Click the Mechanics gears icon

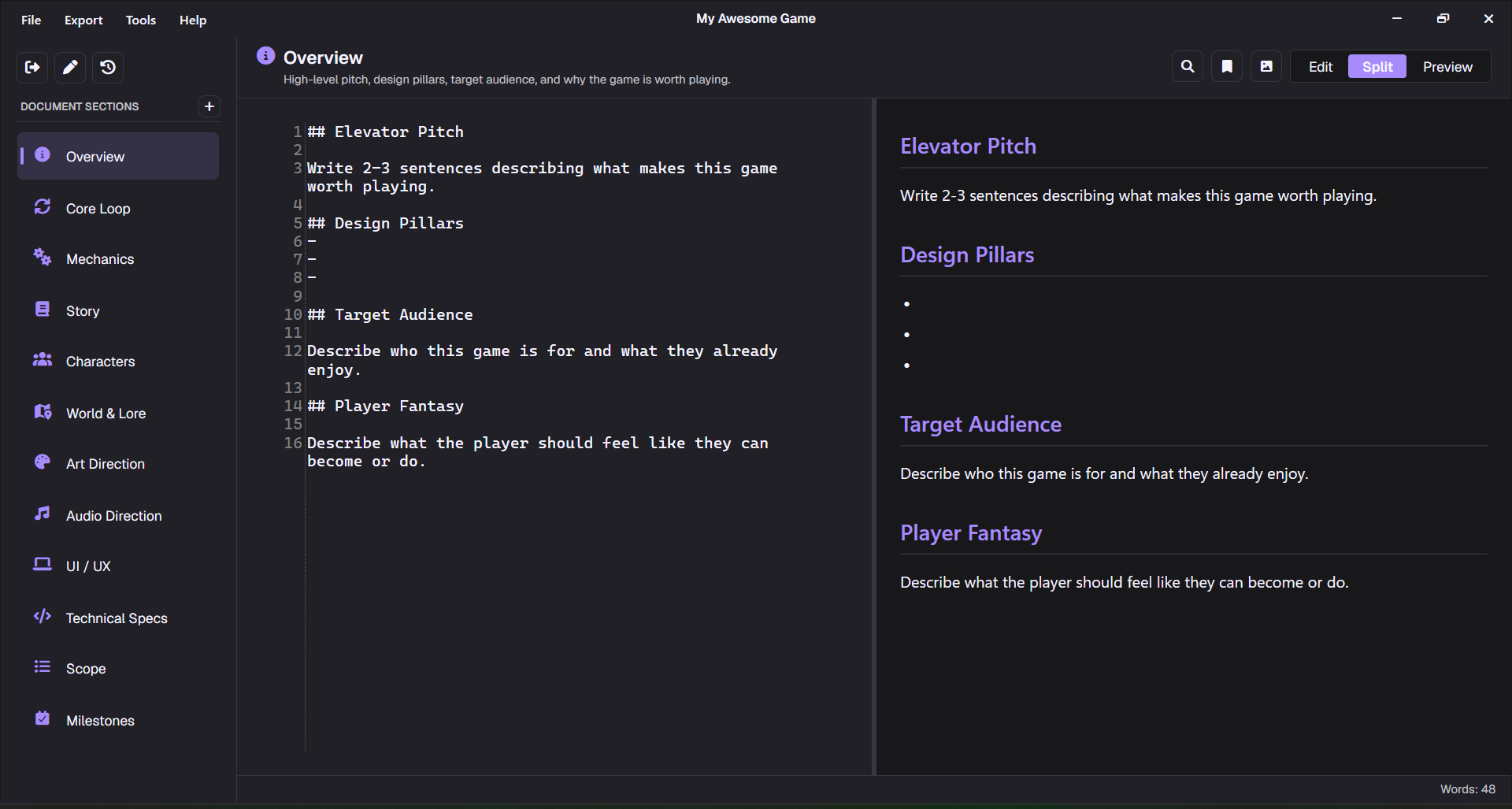[x=43, y=258]
